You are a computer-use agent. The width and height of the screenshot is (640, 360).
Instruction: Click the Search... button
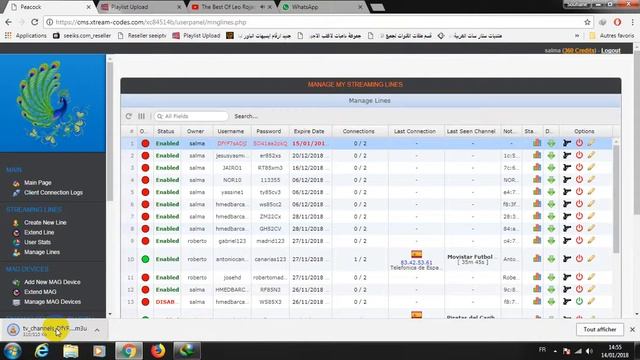246,116
